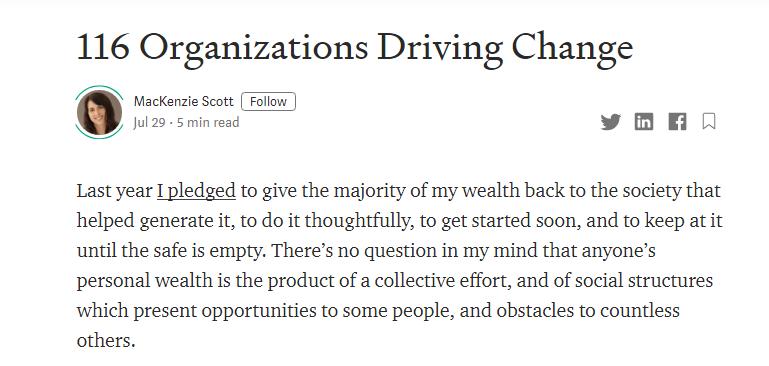Click the number "116" in the headline
The image size is (769, 366).
point(103,47)
